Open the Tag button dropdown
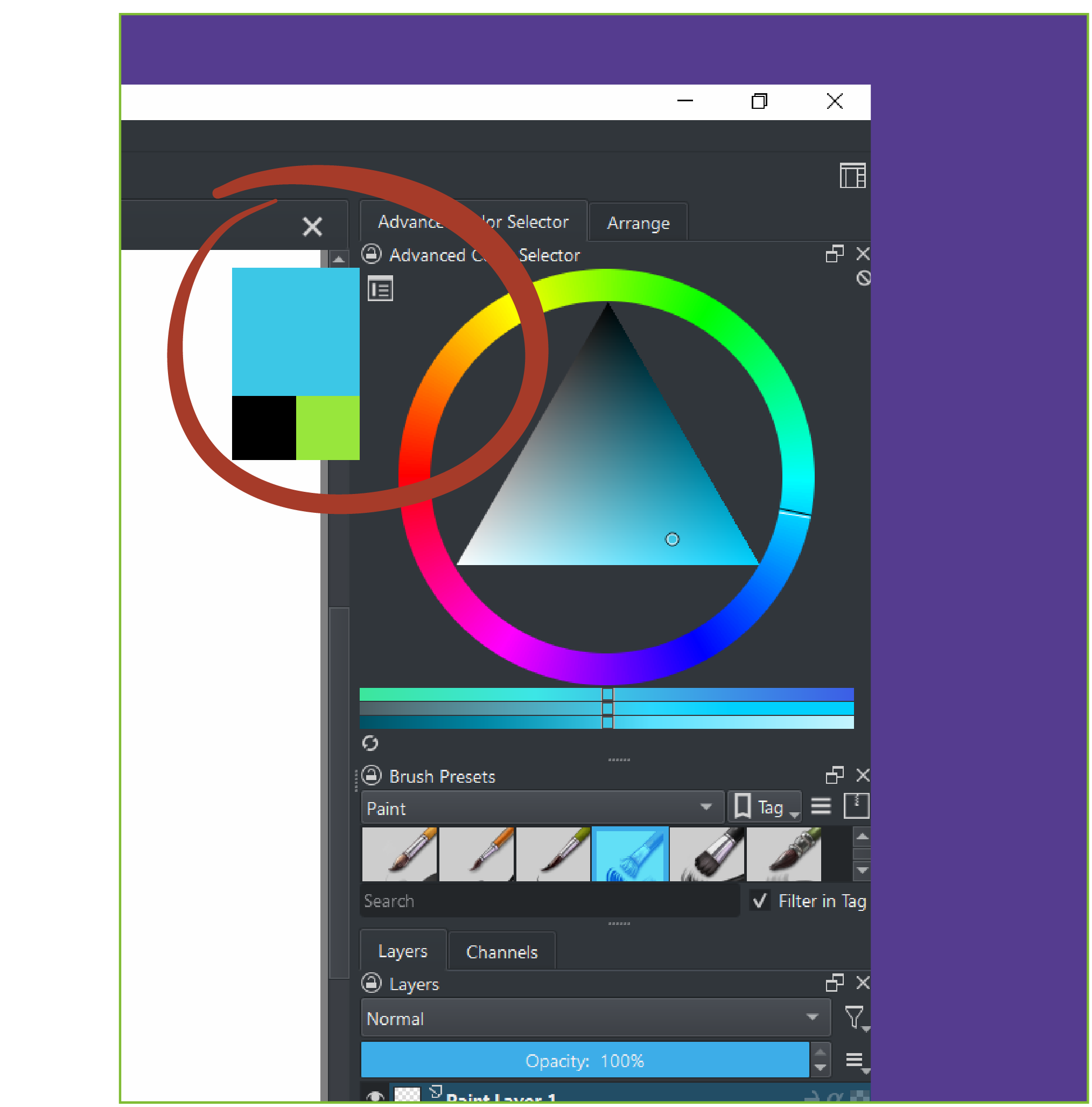The width and height of the screenshot is (1092, 1107). [765, 807]
